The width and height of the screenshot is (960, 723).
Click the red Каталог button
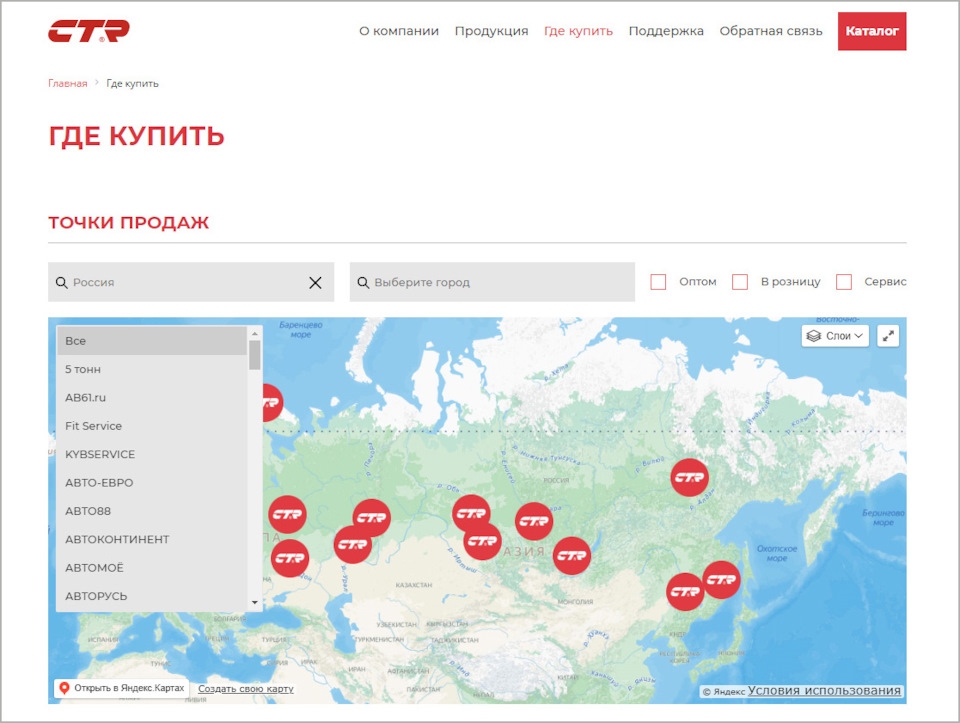click(x=872, y=31)
